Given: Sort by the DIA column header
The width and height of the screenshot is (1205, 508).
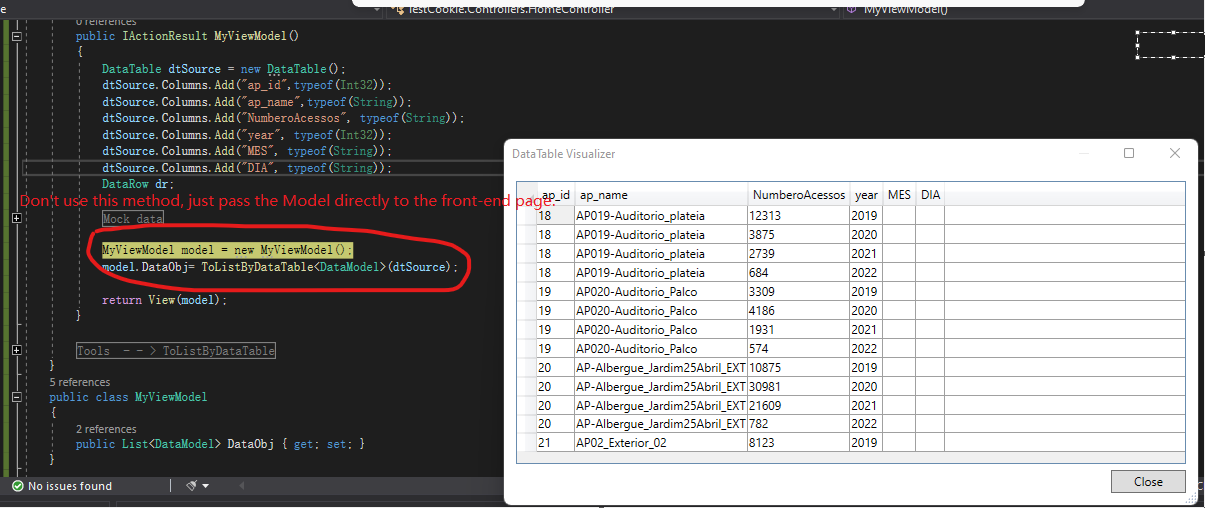Looking at the screenshot, I should [931, 195].
